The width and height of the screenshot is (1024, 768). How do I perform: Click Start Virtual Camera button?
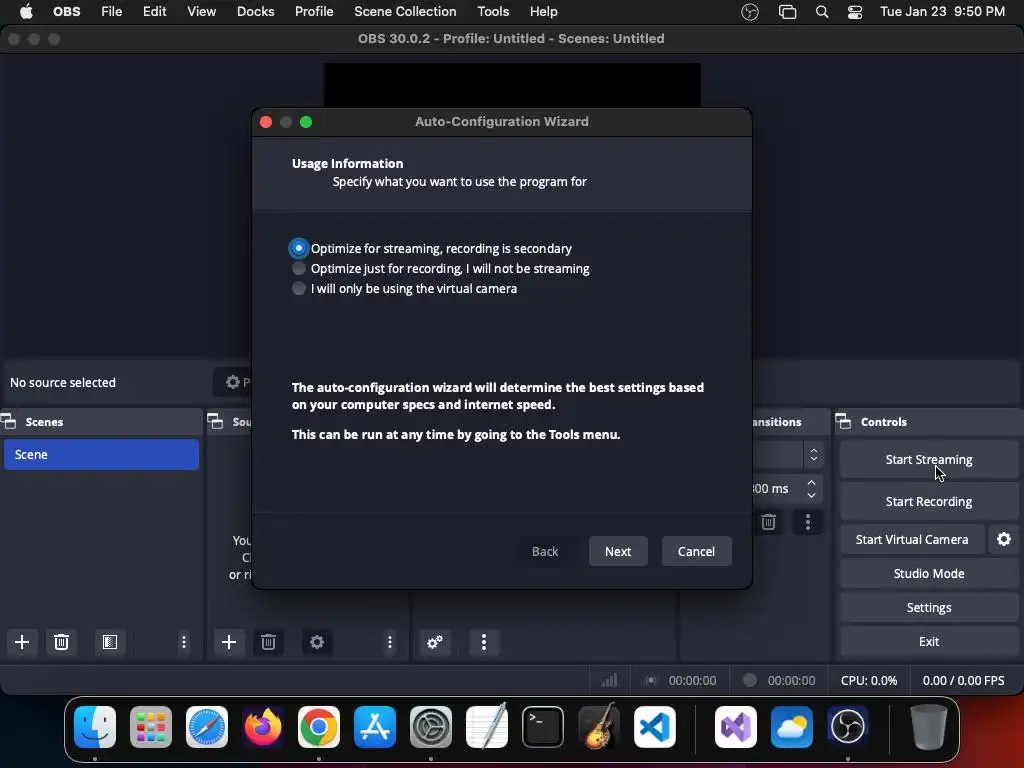point(912,539)
